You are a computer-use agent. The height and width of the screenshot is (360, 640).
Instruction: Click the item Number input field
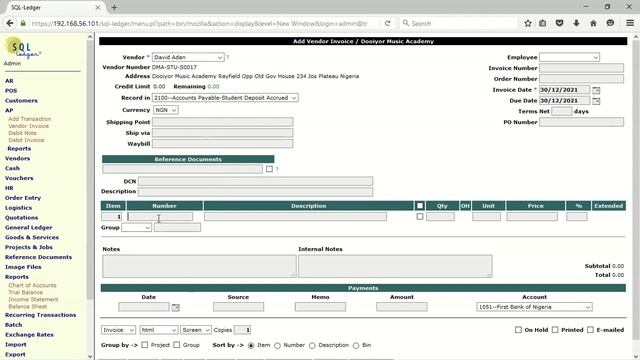coord(160,216)
